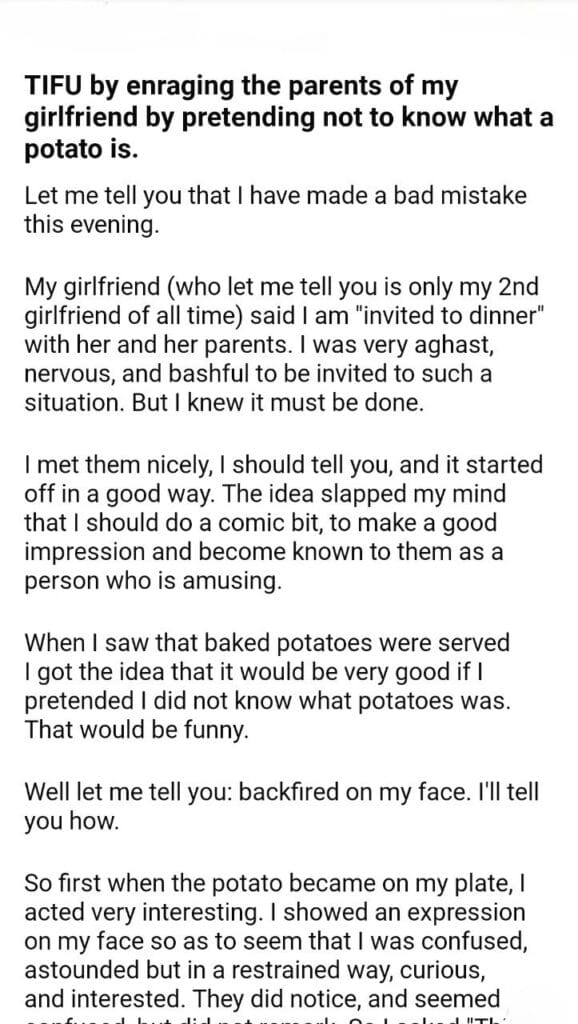Select the paragraph beginning "My girlfriend (who let me"
The width and height of the screenshot is (578, 1024).
[284, 344]
